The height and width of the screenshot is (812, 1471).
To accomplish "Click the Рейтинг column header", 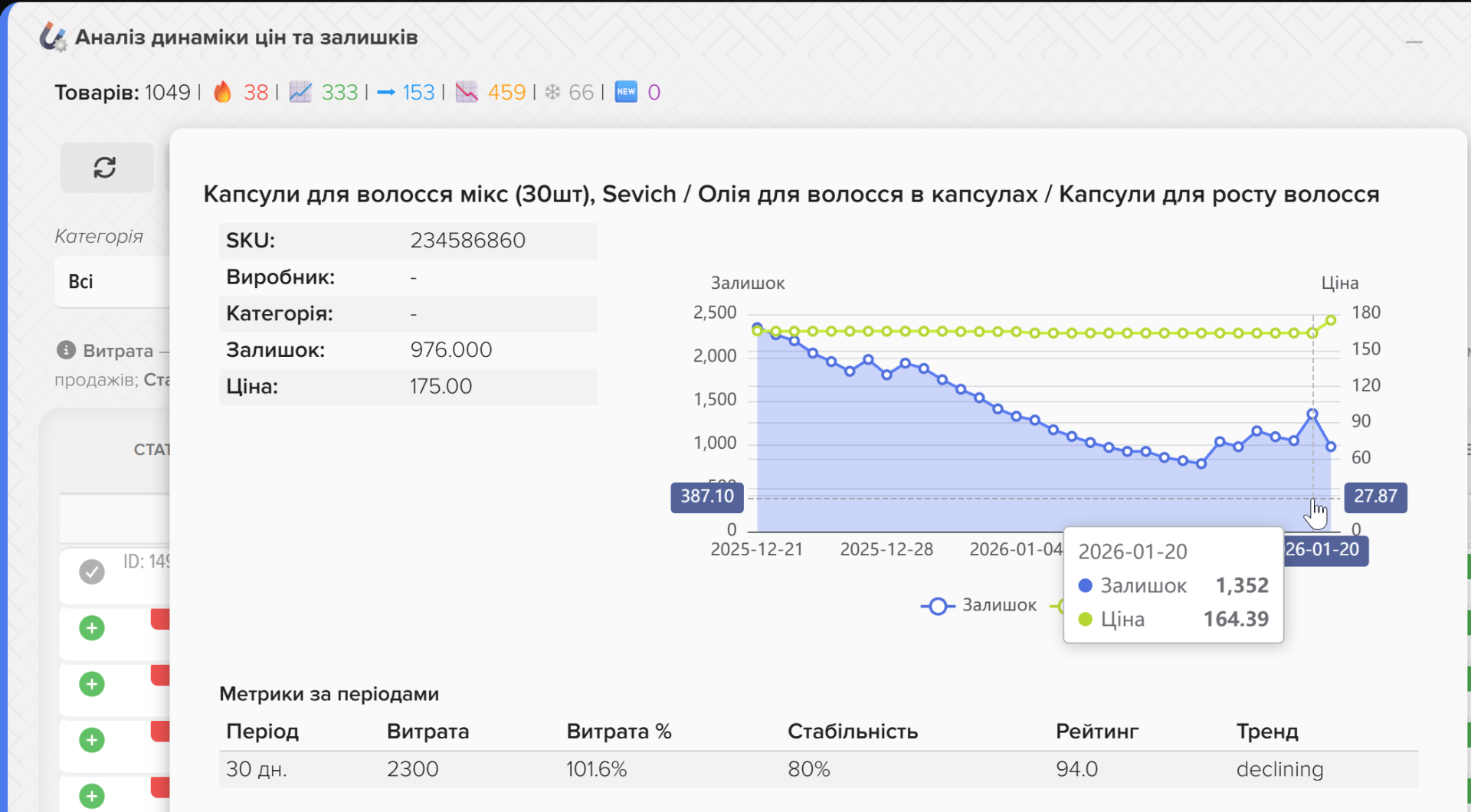I will coord(1097,732).
